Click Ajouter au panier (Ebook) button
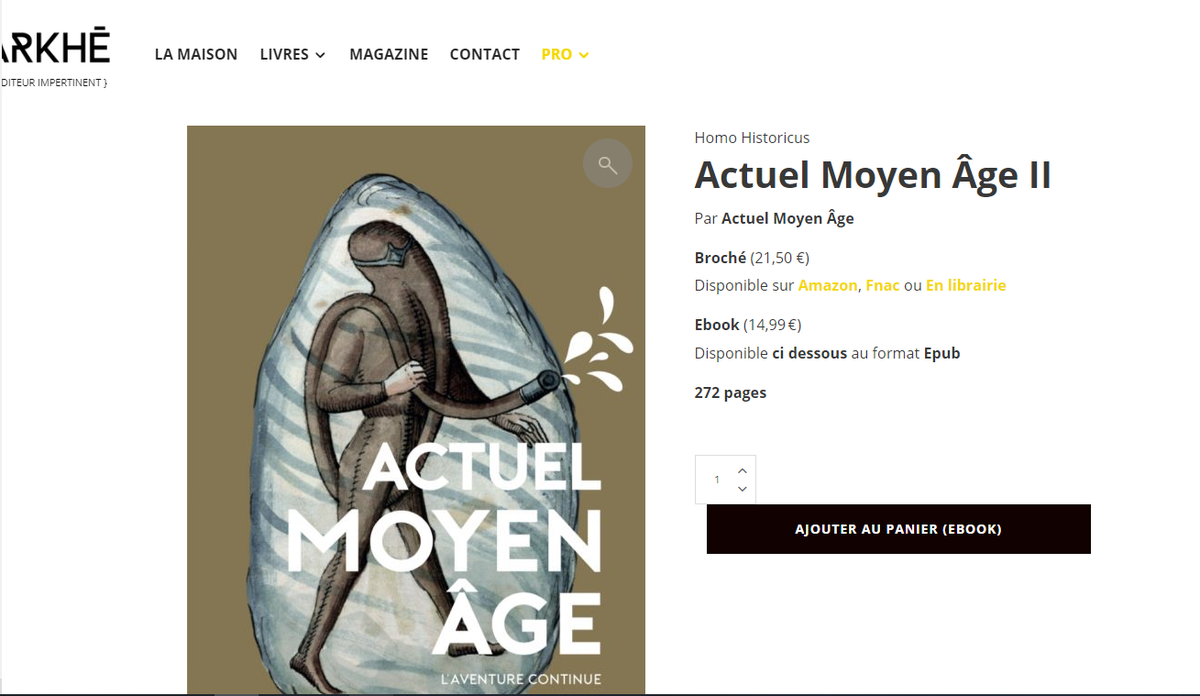 pyautogui.click(x=898, y=529)
